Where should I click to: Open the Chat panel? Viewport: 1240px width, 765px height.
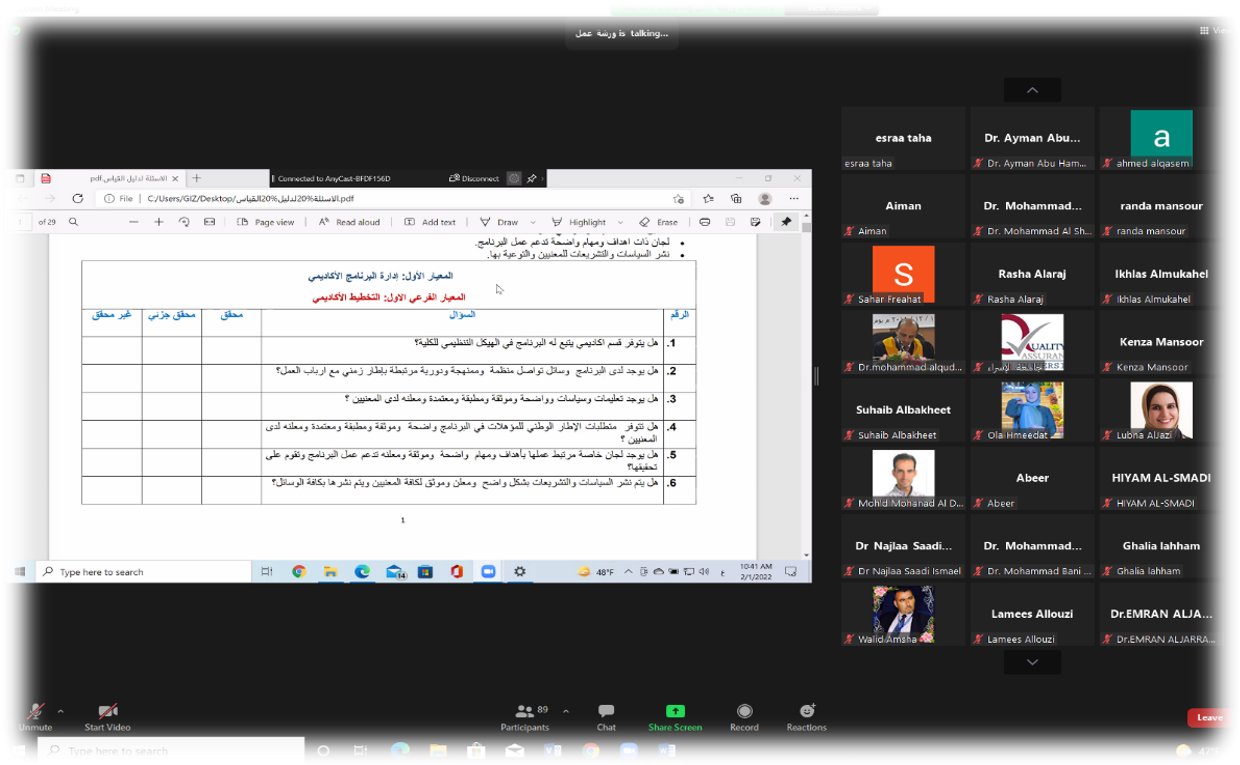click(606, 714)
